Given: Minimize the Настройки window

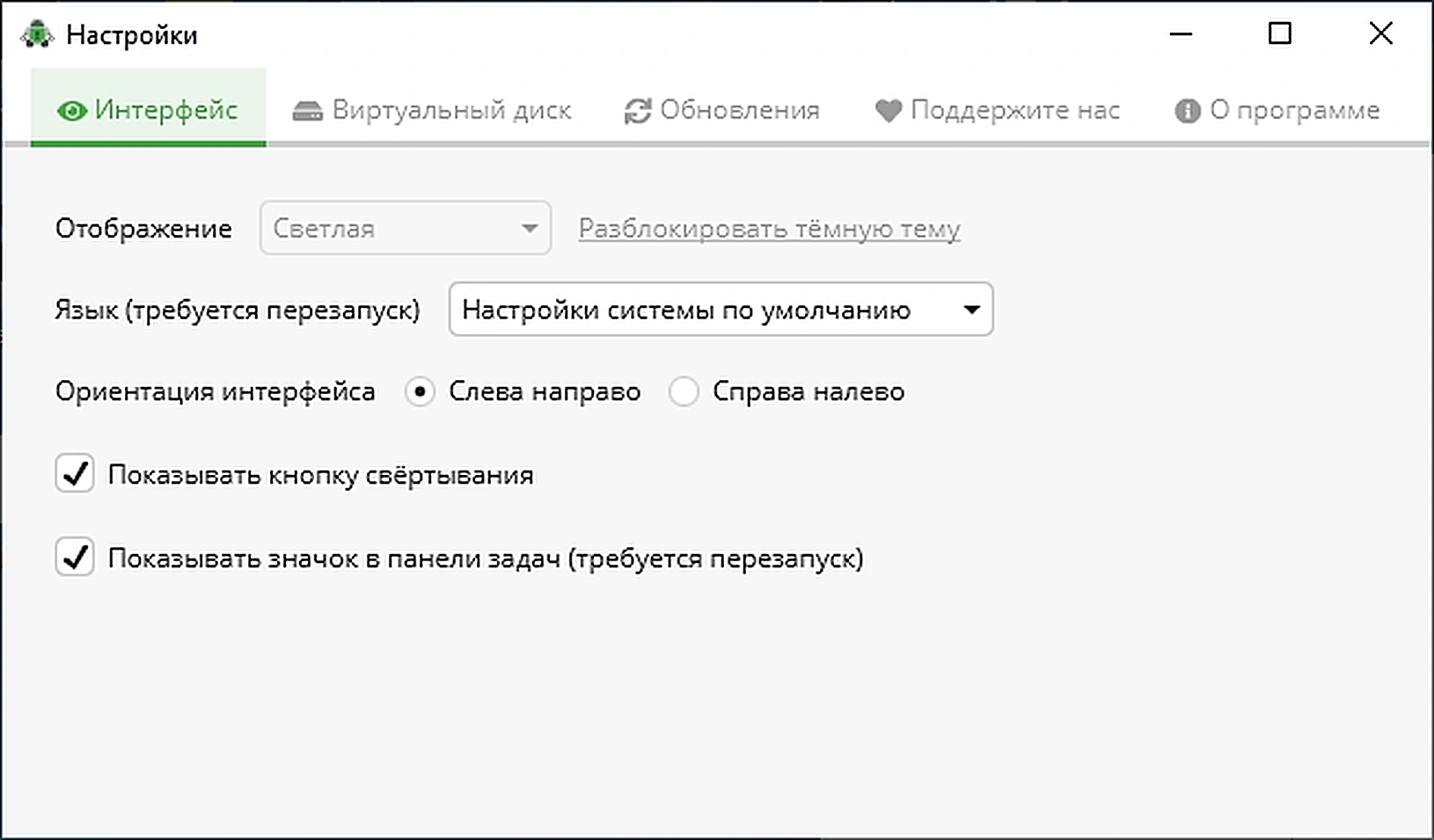Looking at the screenshot, I should [1181, 34].
